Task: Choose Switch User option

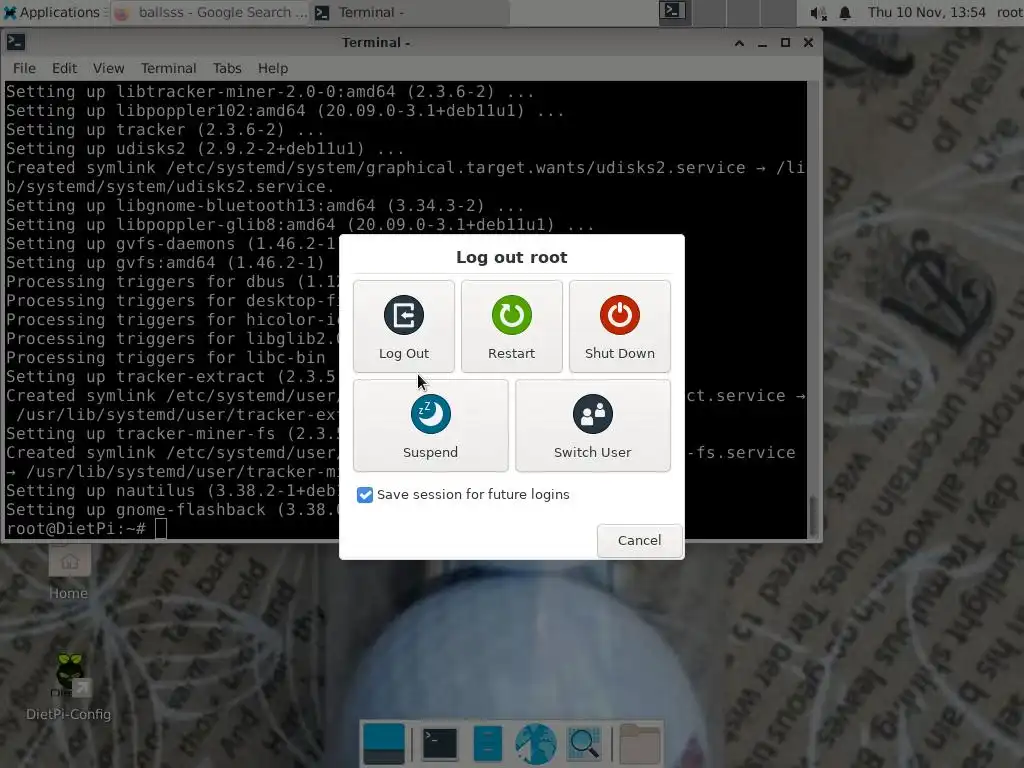Action: pos(592,425)
